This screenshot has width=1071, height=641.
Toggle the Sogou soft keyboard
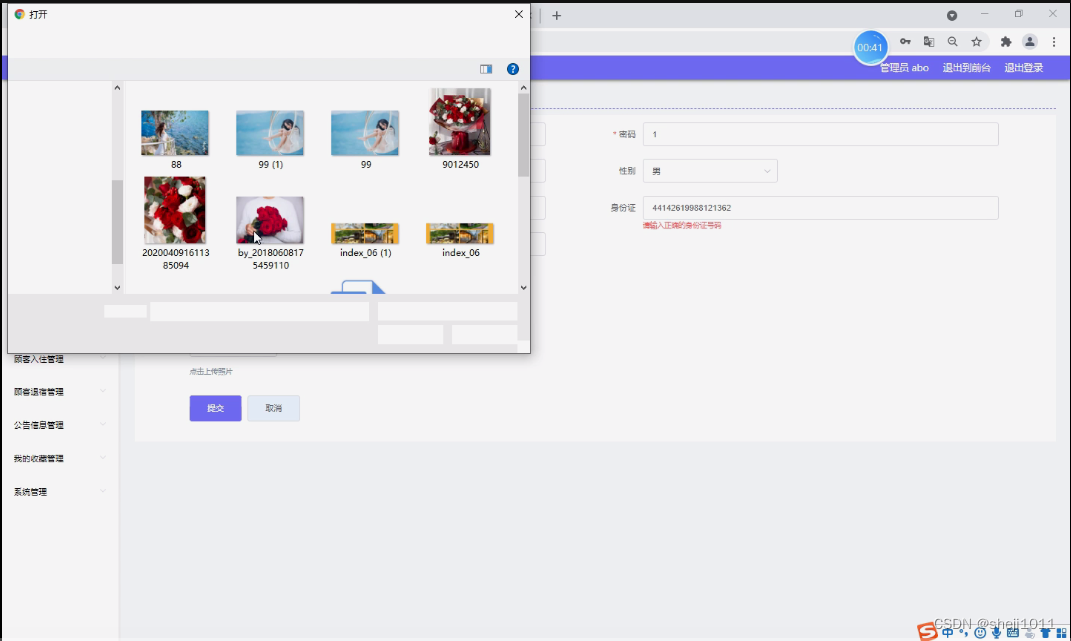pos(1012,632)
